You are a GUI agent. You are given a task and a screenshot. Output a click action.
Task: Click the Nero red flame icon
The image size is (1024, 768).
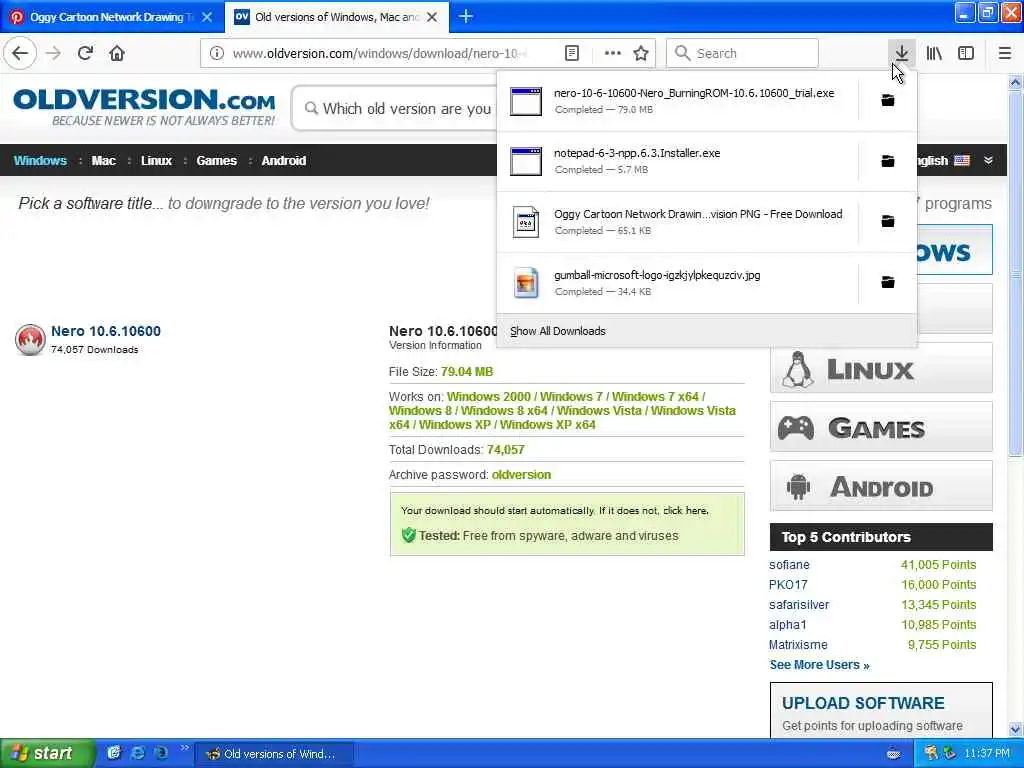[30, 340]
